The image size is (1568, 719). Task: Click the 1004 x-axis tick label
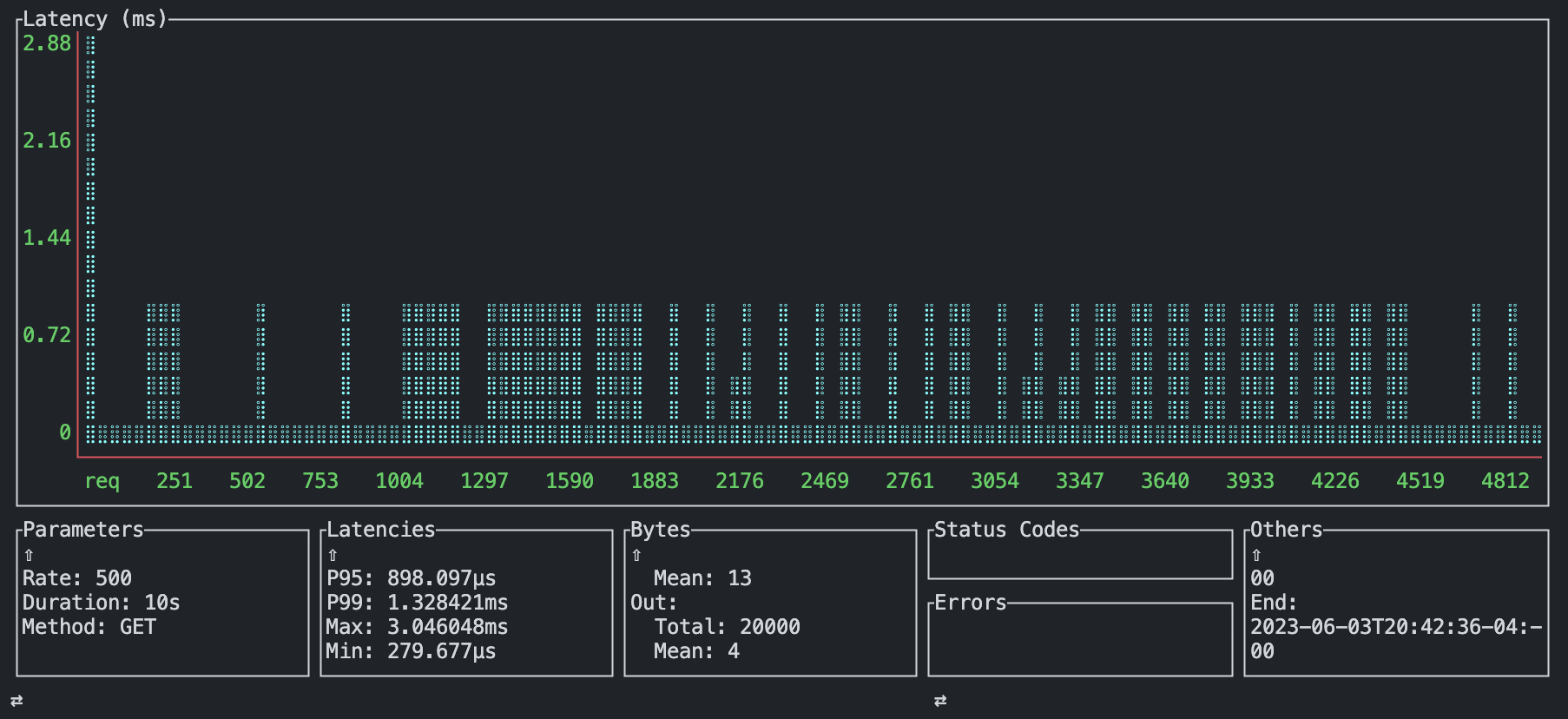click(x=399, y=481)
